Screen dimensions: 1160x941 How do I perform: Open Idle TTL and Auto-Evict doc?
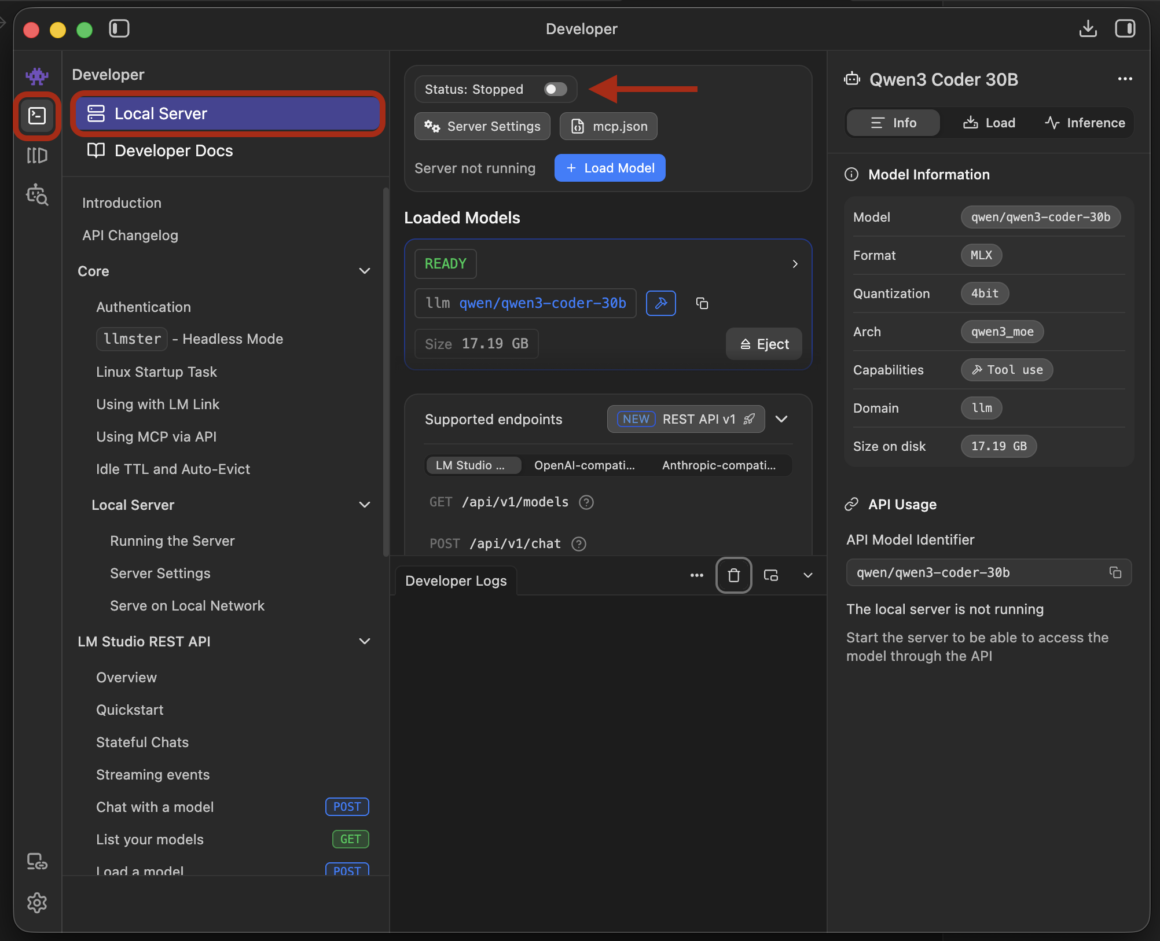tap(173, 469)
